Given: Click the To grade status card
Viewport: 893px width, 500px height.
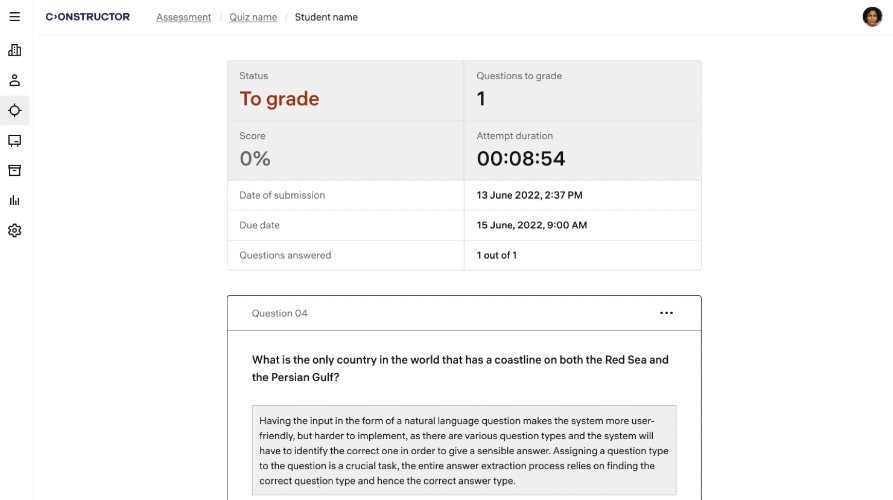Looking at the screenshot, I should [345, 91].
